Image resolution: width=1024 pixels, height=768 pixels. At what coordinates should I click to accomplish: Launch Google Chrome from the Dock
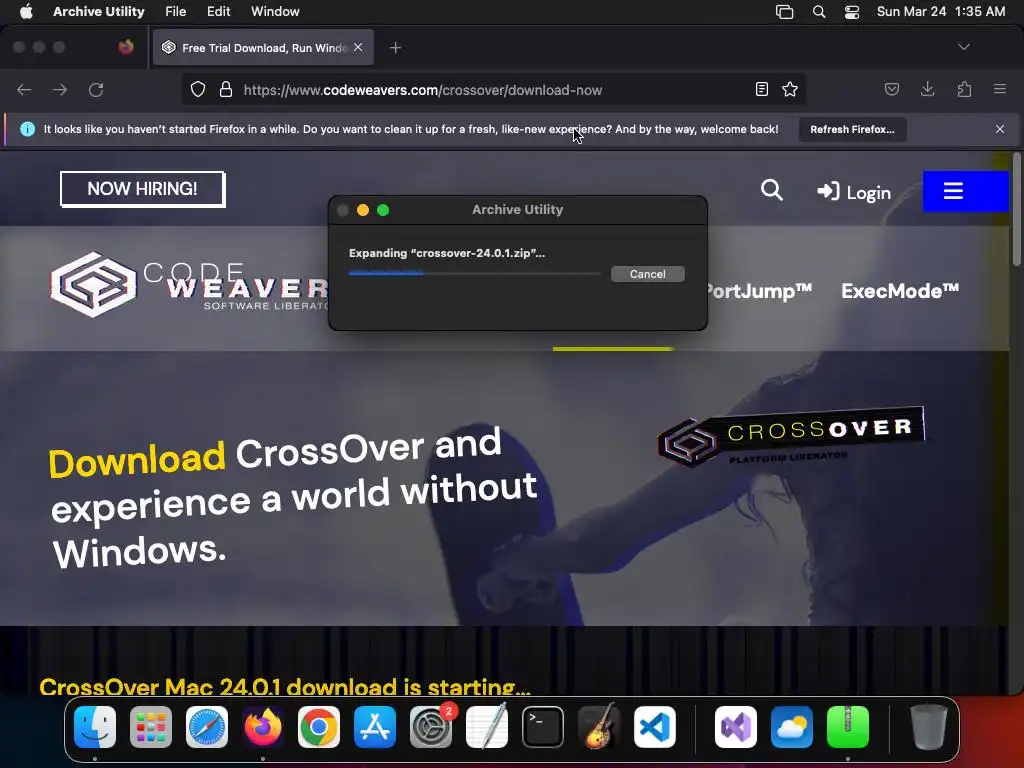coord(319,727)
